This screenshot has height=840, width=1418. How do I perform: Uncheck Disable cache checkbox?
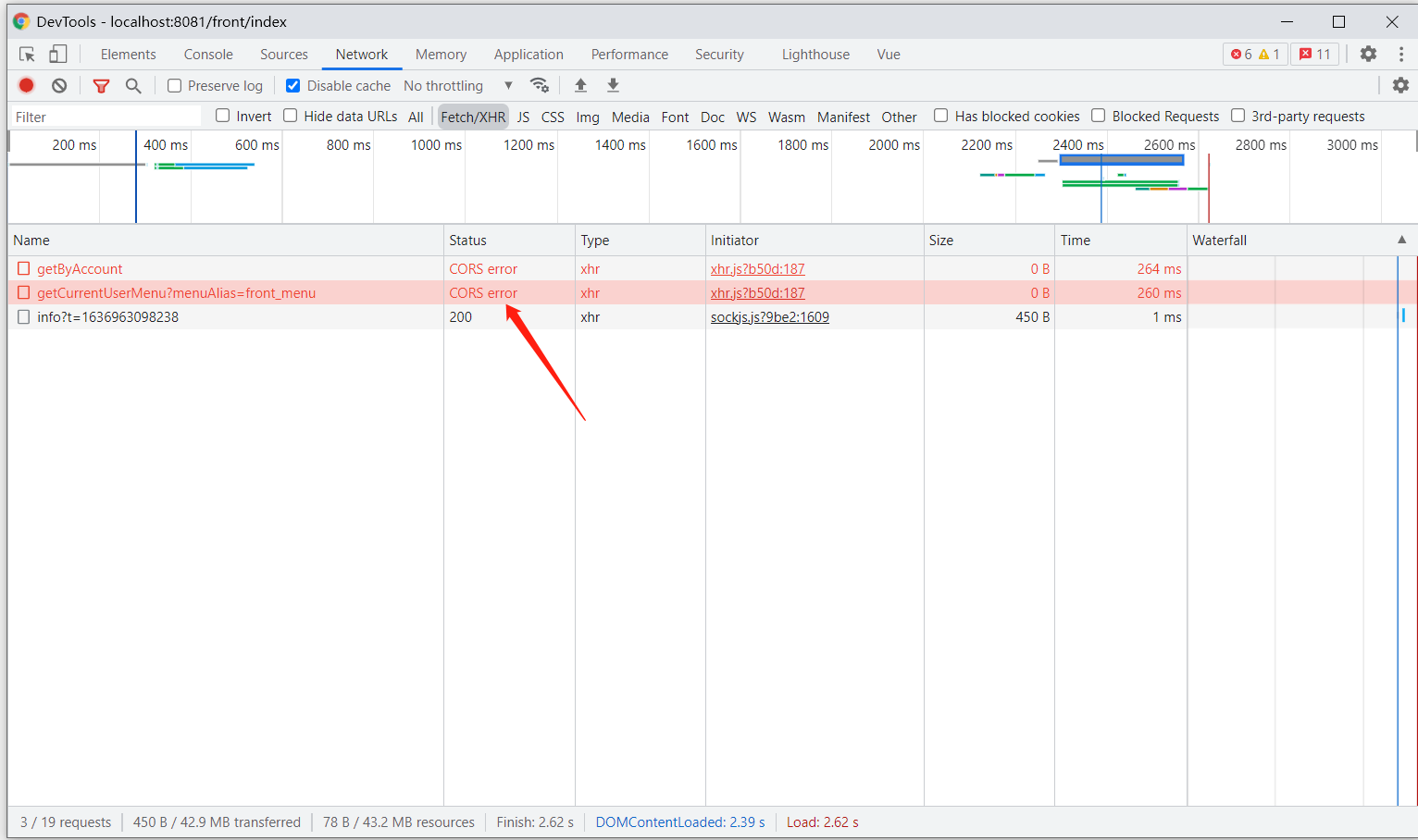coord(293,86)
